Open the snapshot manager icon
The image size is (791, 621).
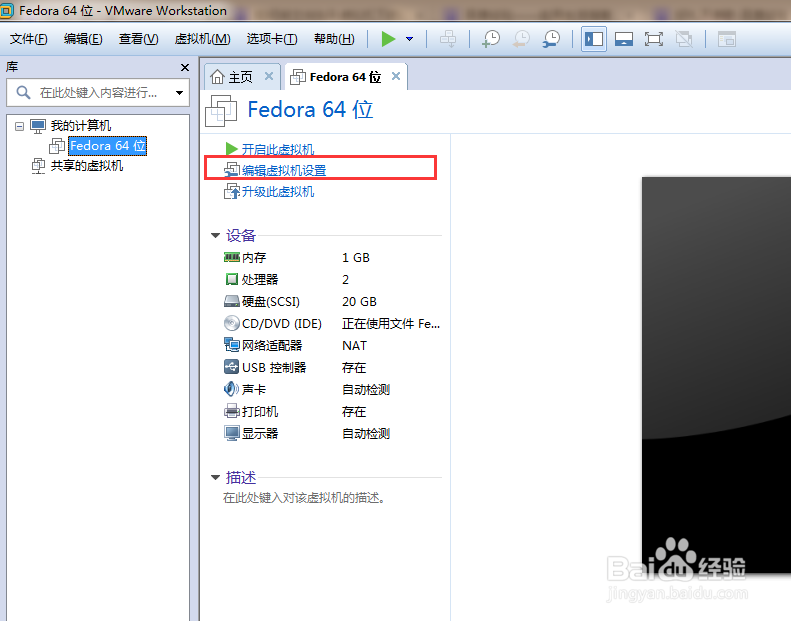[551, 39]
